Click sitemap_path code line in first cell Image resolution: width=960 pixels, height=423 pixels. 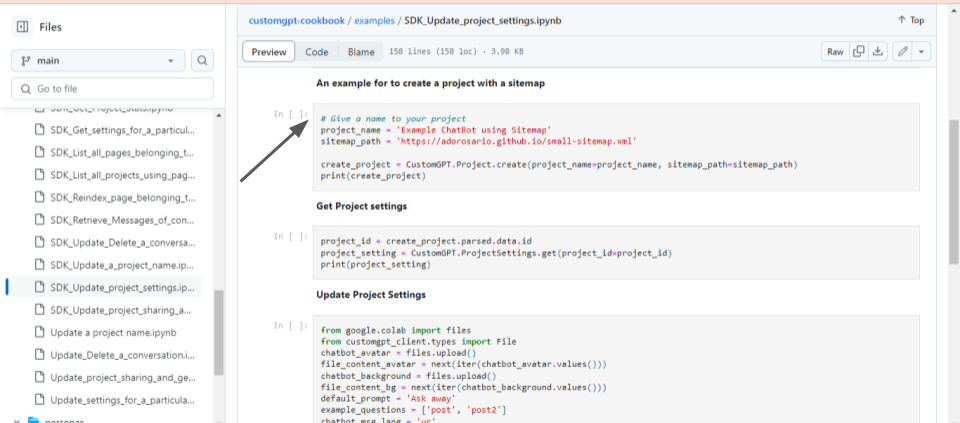tap(479, 141)
